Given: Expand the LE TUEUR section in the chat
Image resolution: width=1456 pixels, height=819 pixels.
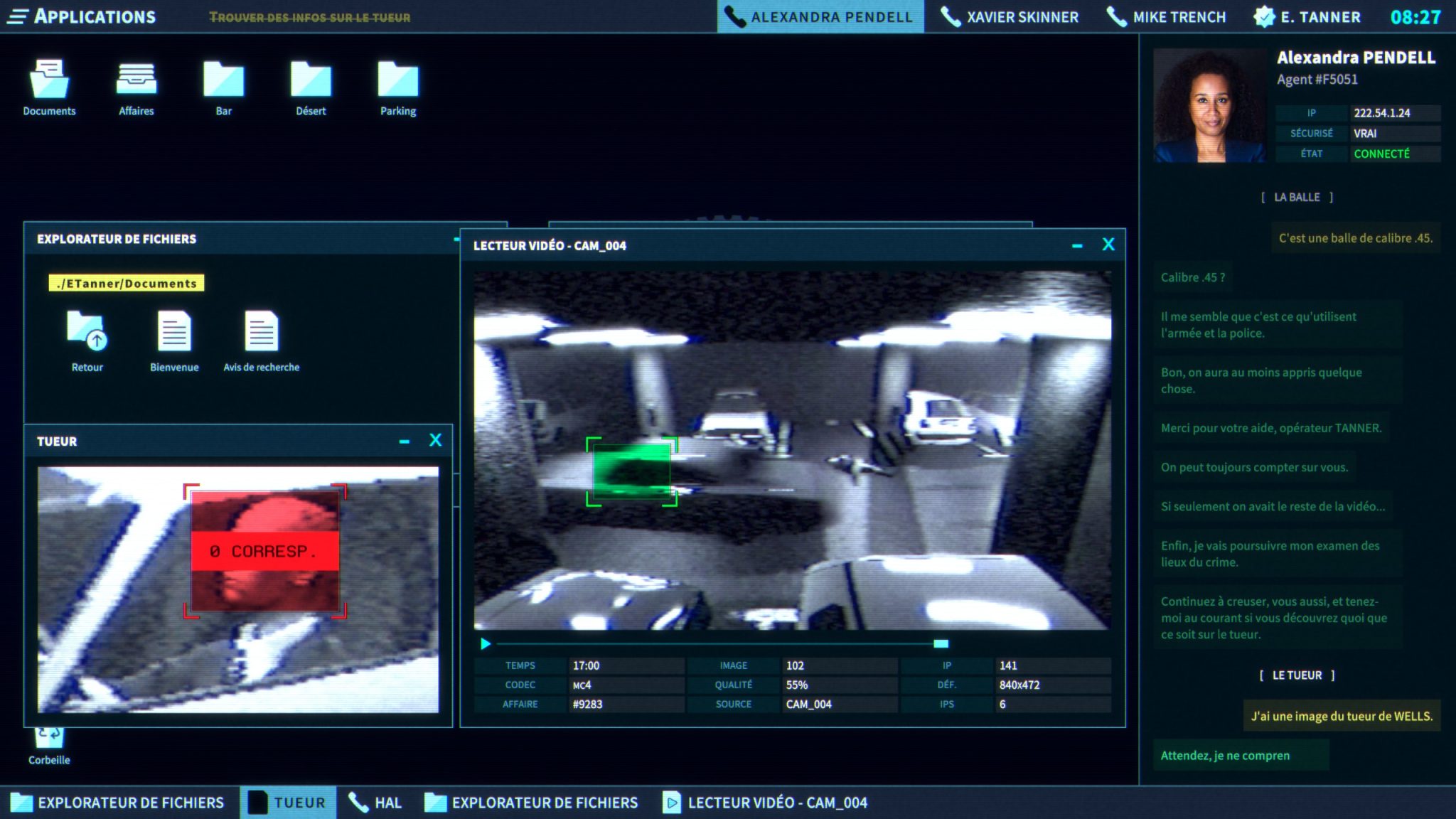Looking at the screenshot, I should (1298, 675).
